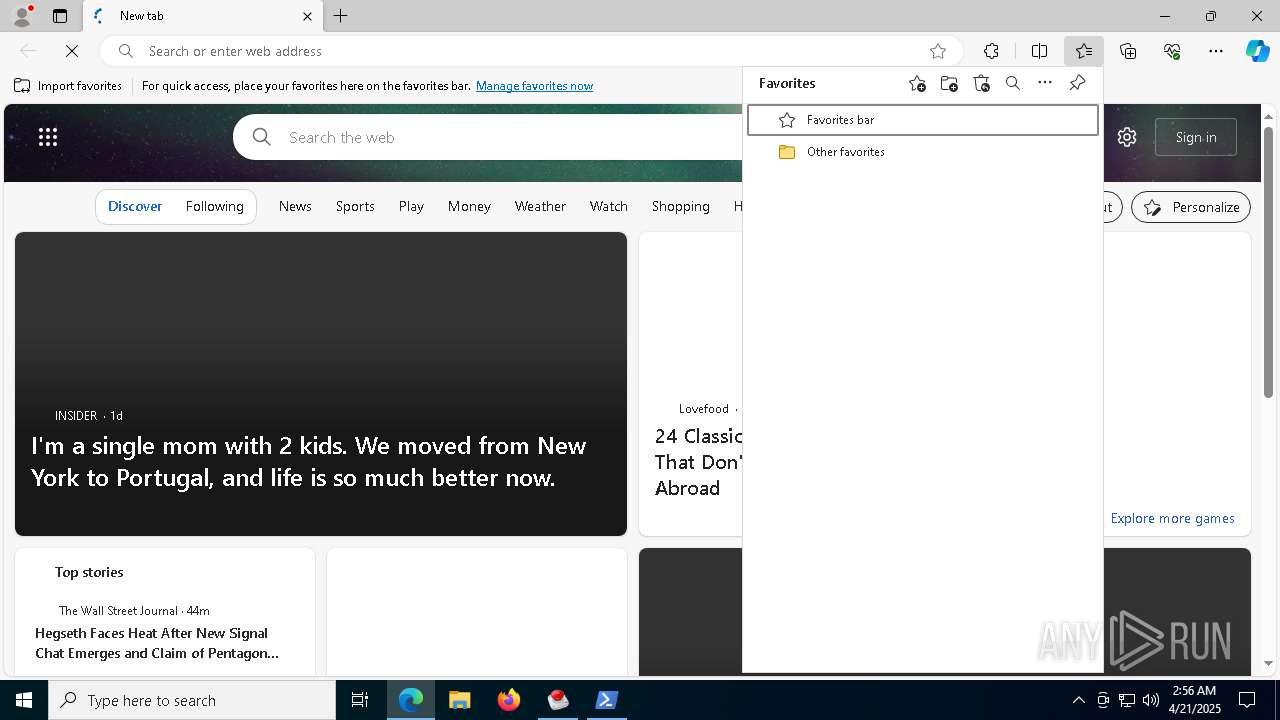
Task: Click the taskbar search box
Action: coord(192,700)
